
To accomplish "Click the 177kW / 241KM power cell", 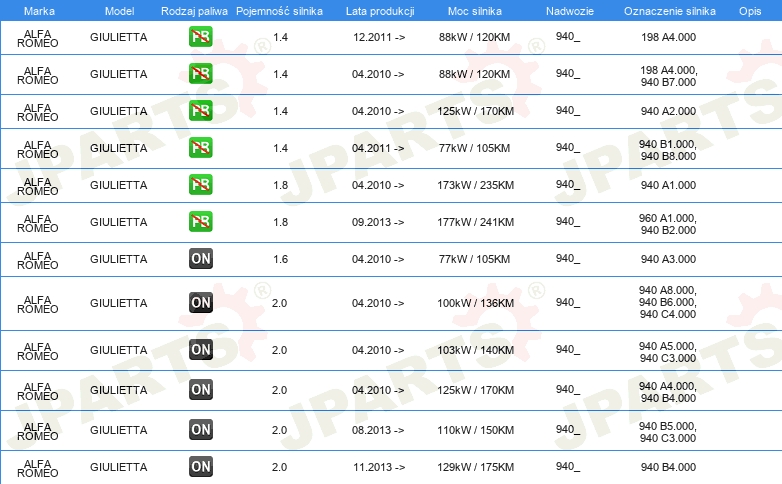I will (475, 222).
